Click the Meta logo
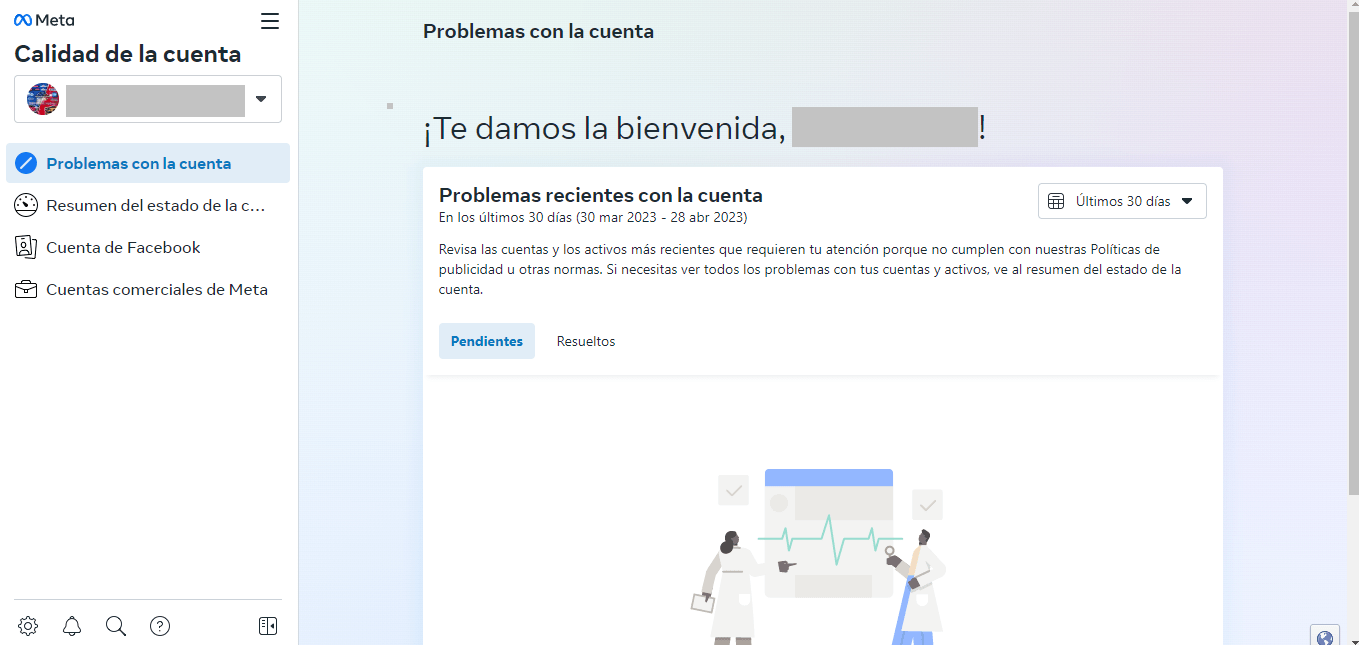1359x645 pixels. pyautogui.click(x=43, y=19)
